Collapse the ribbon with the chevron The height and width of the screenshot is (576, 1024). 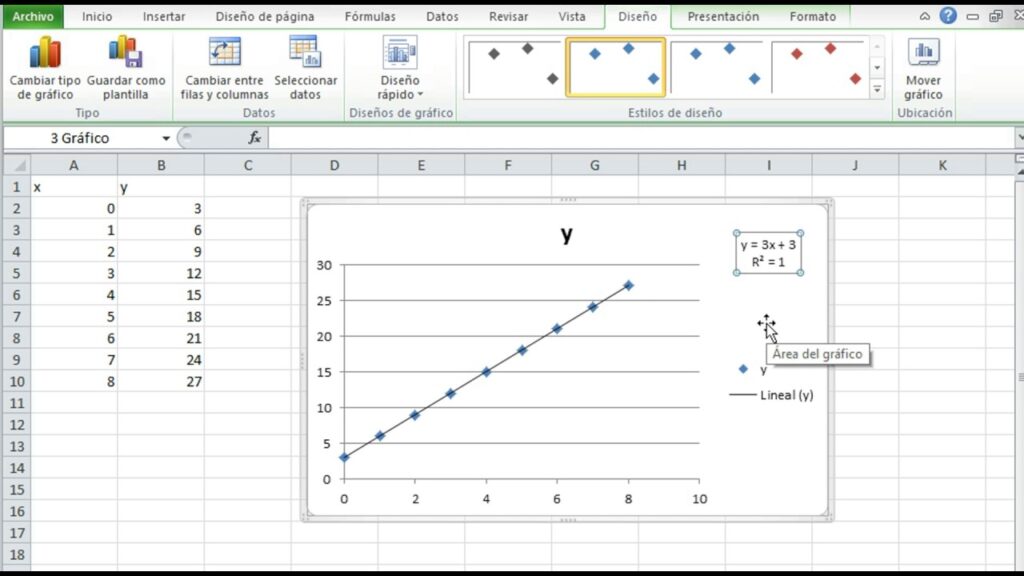[x=922, y=16]
